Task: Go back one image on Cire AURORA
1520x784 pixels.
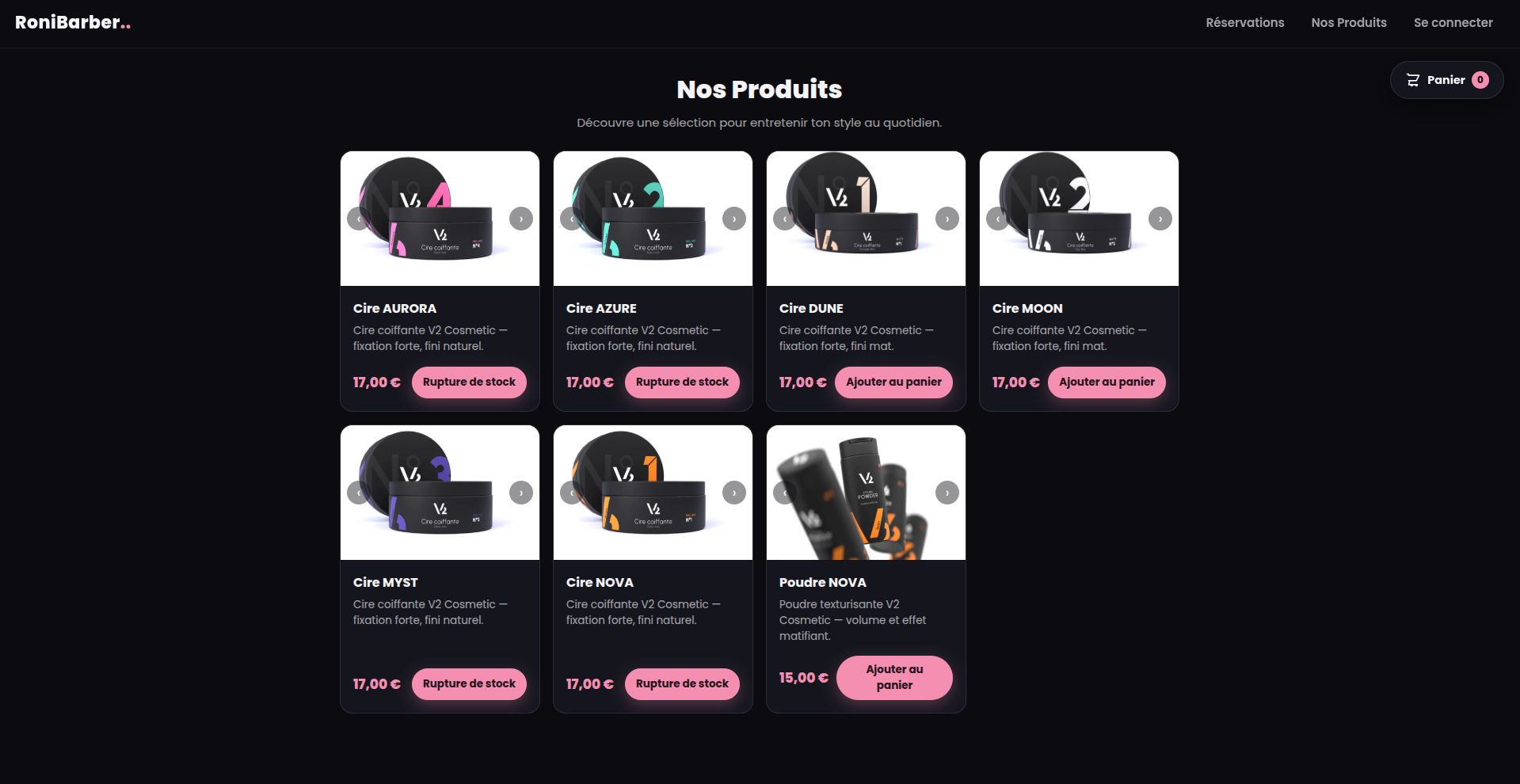Action: click(x=359, y=219)
